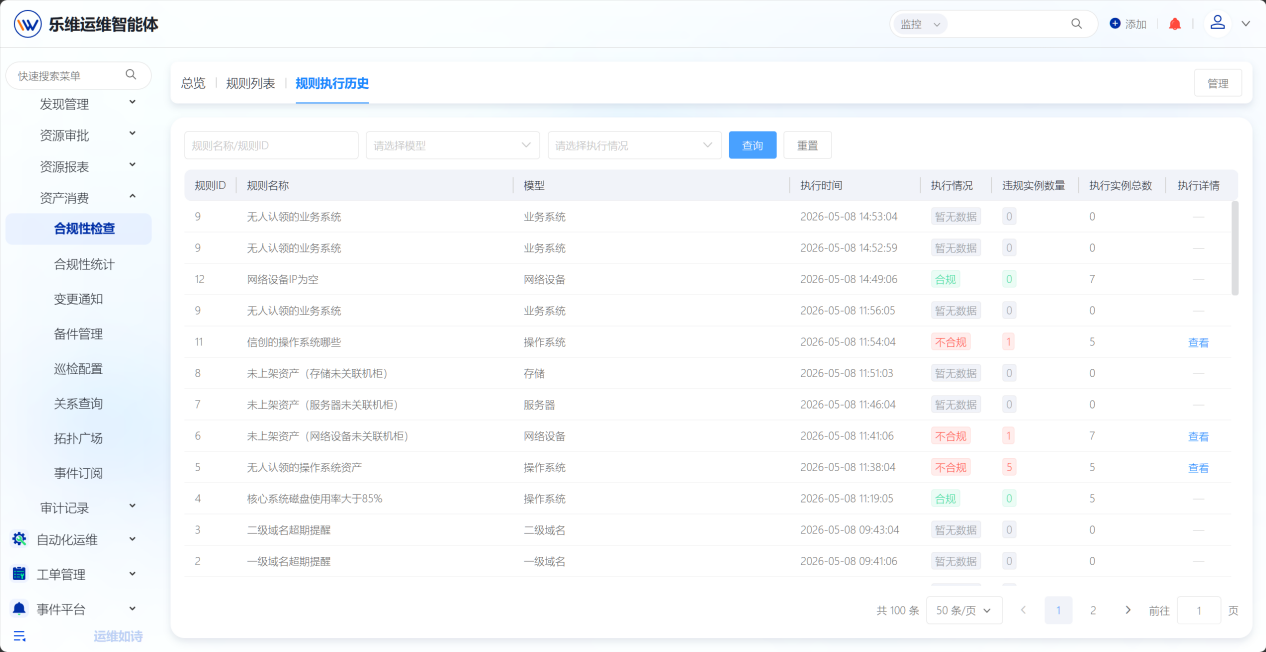The width and height of the screenshot is (1266, 652).
Task: Click the 核心系统磁盘使用率大于85% cell
Action: [x=315, y=499]
